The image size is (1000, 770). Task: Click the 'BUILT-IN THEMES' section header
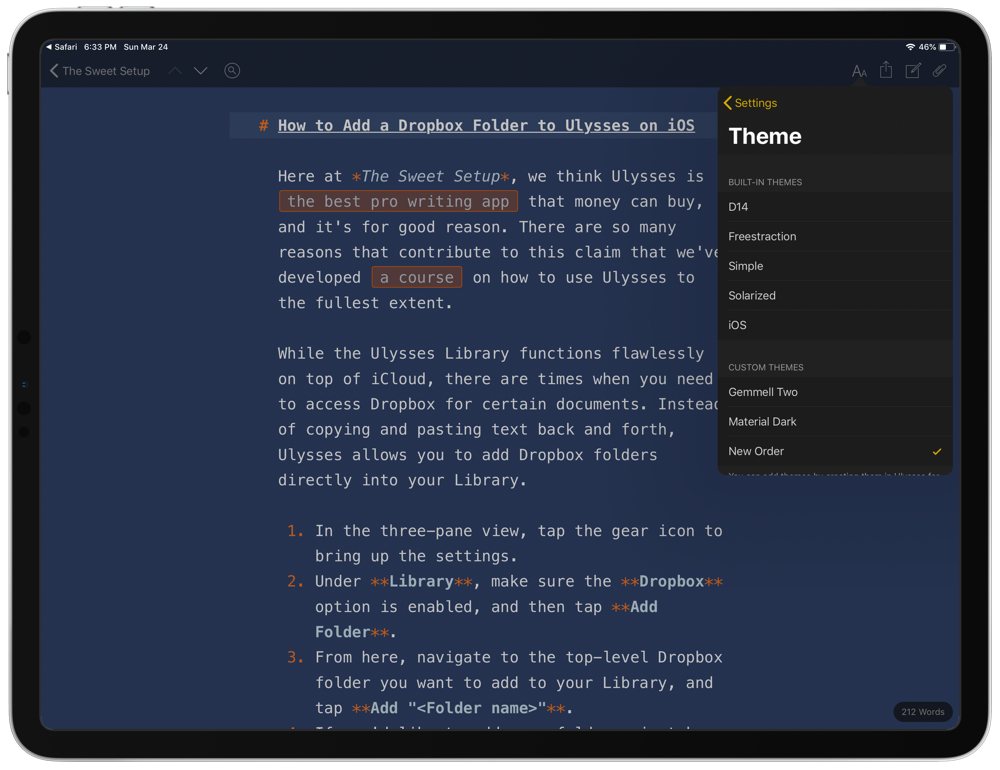[765, 182]
